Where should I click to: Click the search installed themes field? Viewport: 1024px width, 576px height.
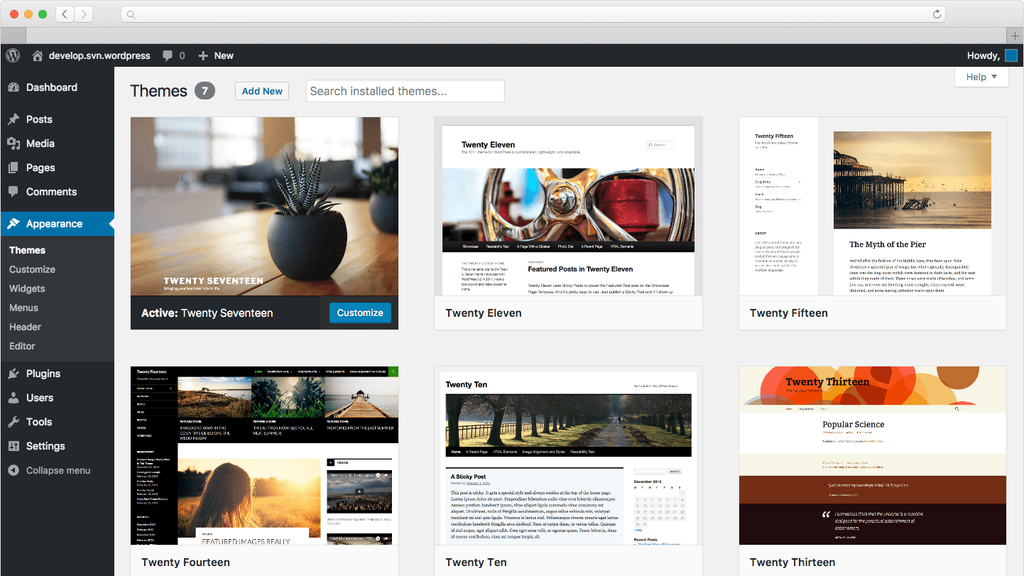[404, 90]
